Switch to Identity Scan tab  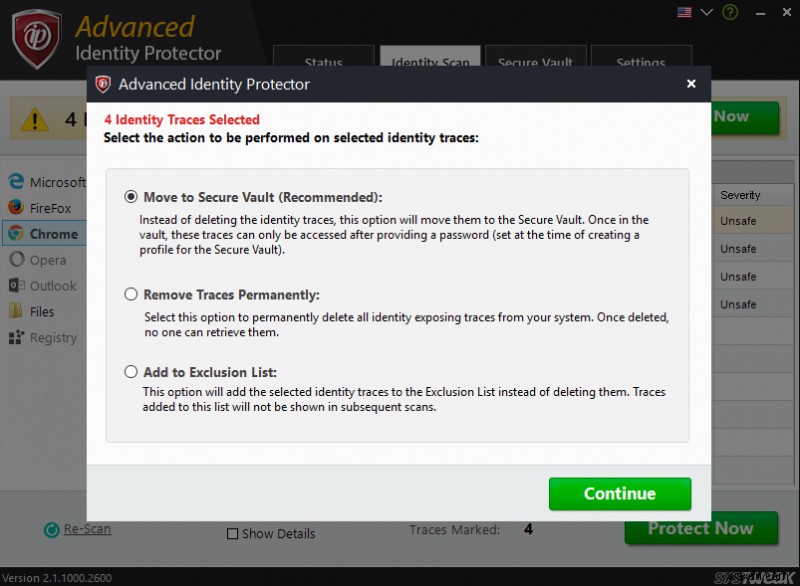click(430, 56)
